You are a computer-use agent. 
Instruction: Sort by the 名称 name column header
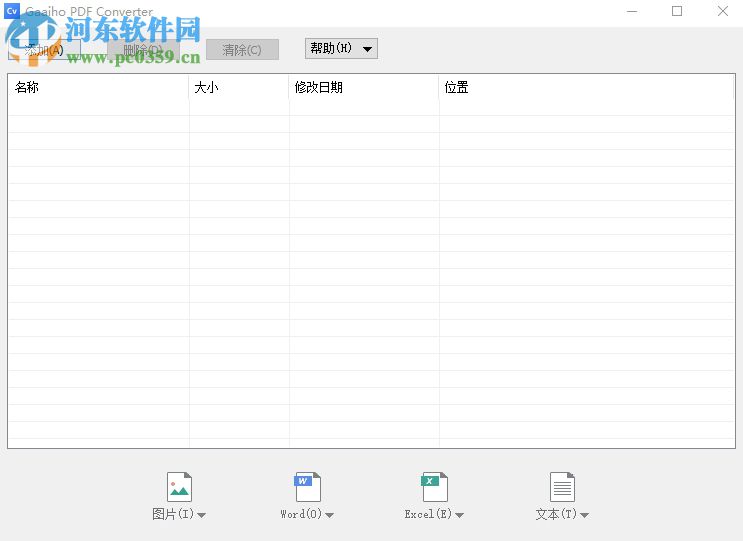pos(98,87)
